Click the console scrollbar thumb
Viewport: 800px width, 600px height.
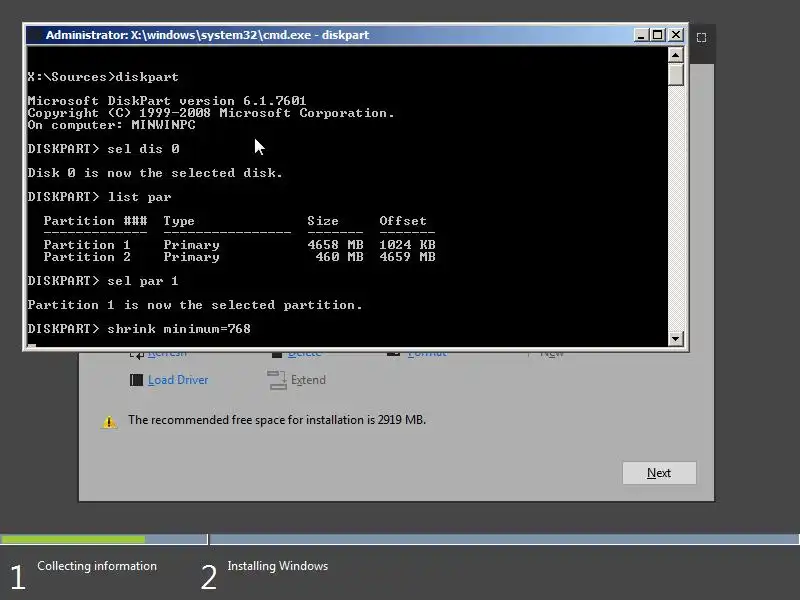pyautogui.click(x=676, y=74)
